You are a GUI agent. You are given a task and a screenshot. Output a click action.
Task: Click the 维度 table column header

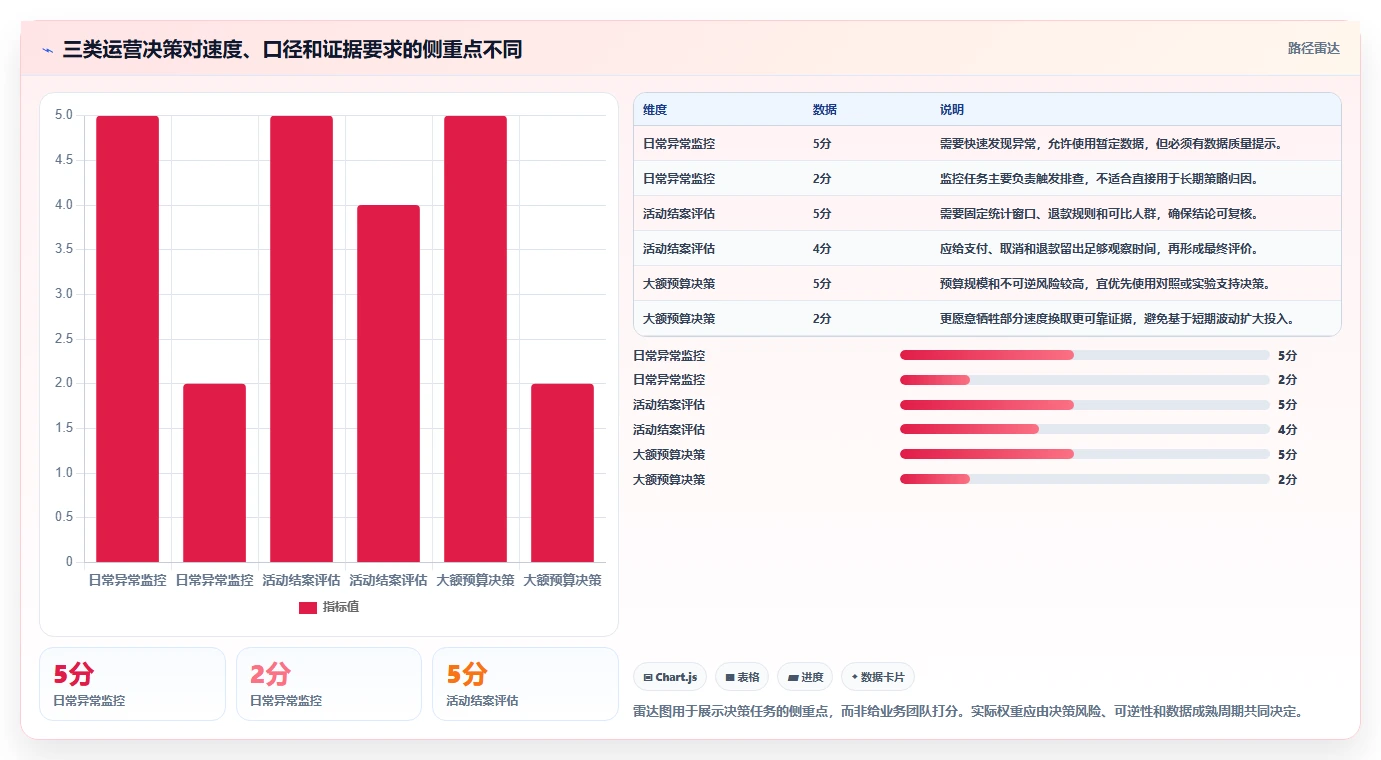pos(655,110)
